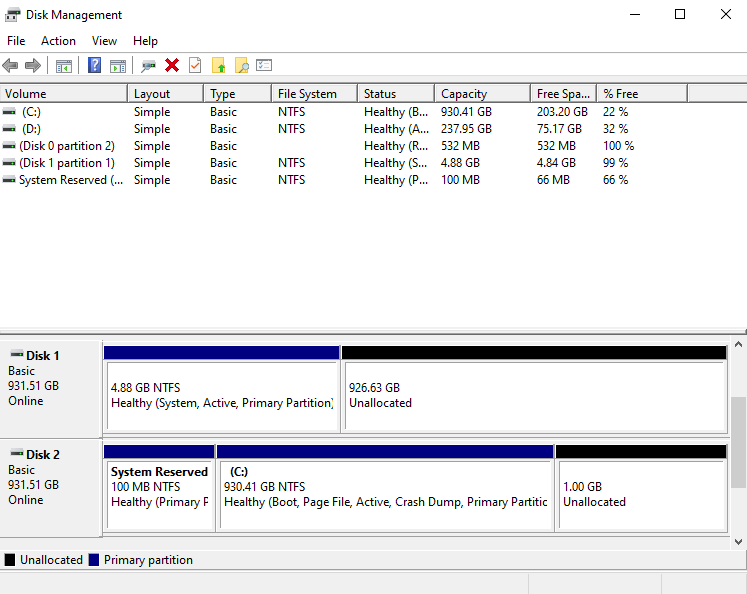Click the Disk Management title bar app icon
747x594 pixels.
click(12, 15)
